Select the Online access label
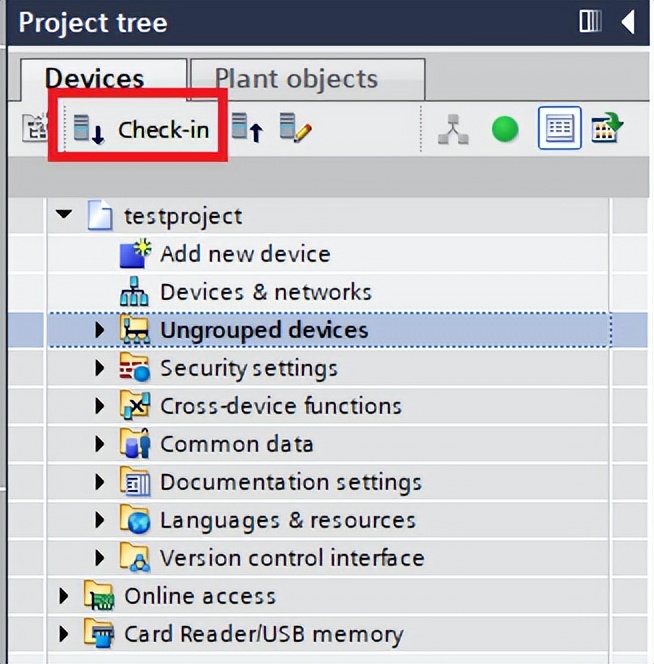The width and height of the screenshot is (654, 664). pos(200,596)
